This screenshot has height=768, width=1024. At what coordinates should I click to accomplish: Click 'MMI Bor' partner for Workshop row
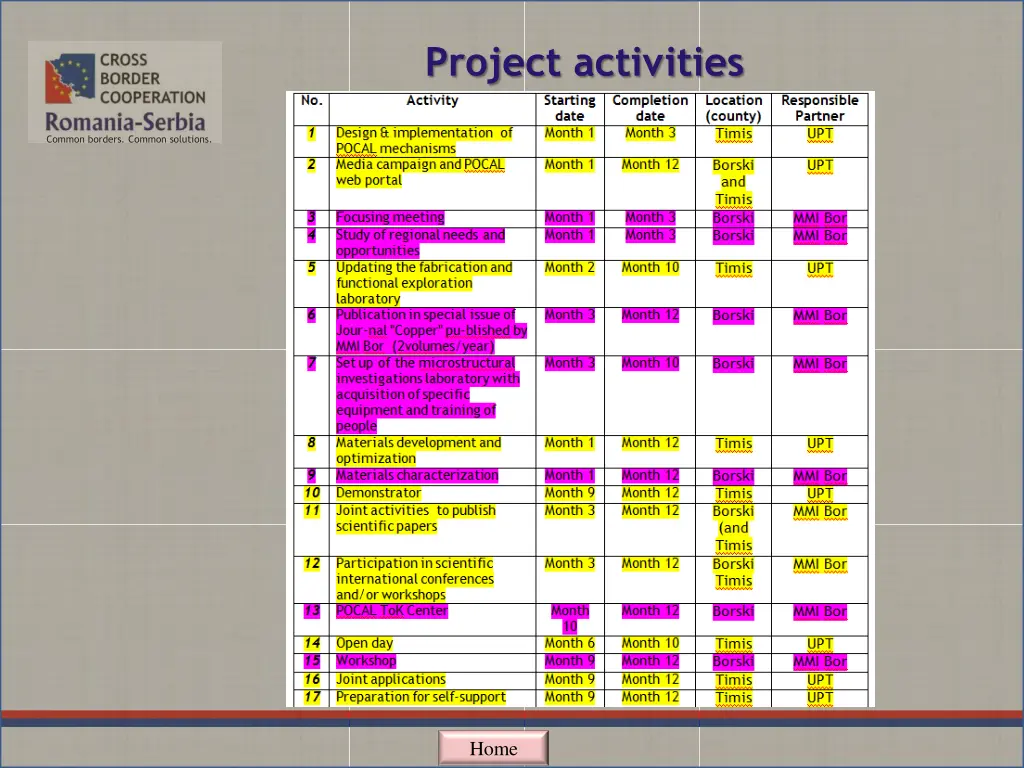(820, 662)
